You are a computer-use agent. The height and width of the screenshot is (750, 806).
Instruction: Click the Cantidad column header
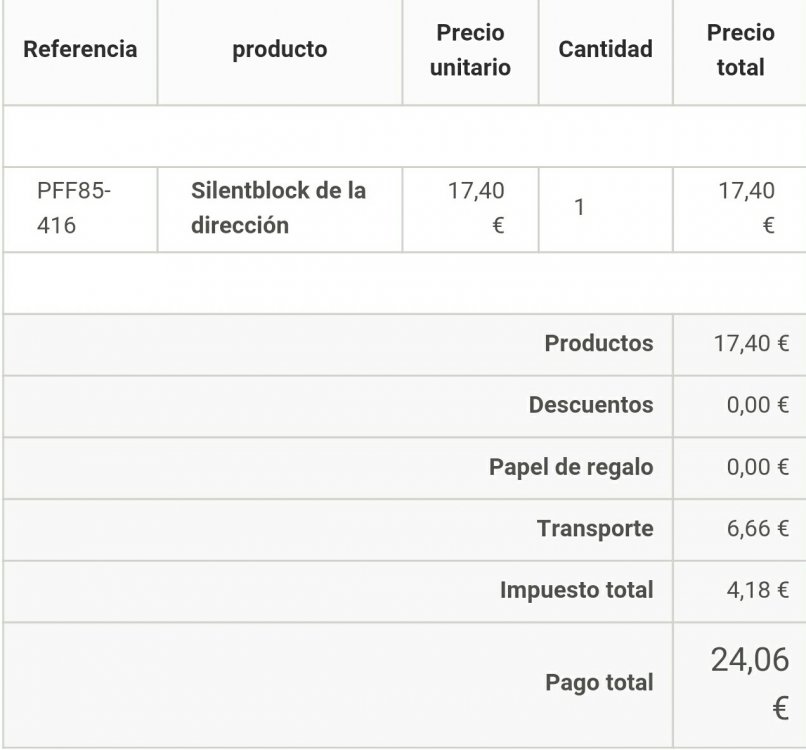coord(605,50)
